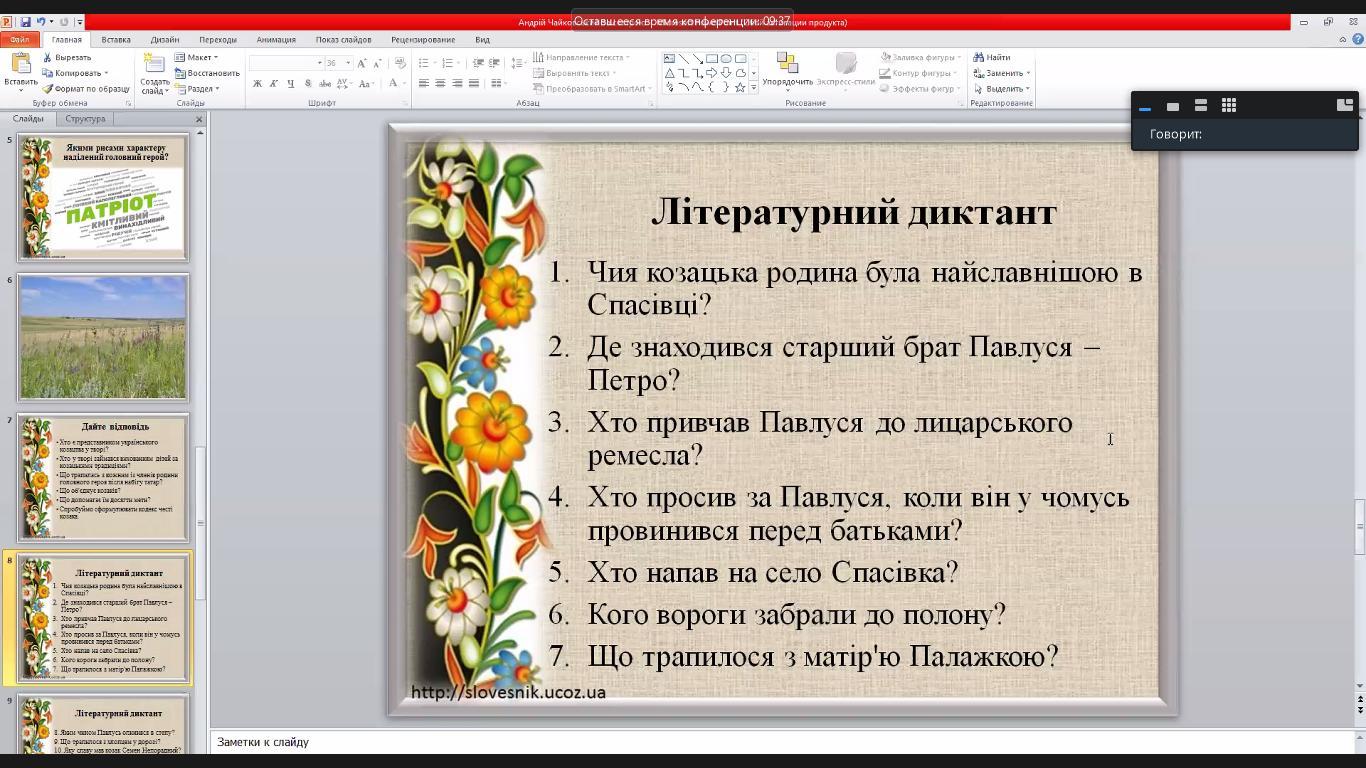Insert an oval shape from gallery

pos(726,59)
